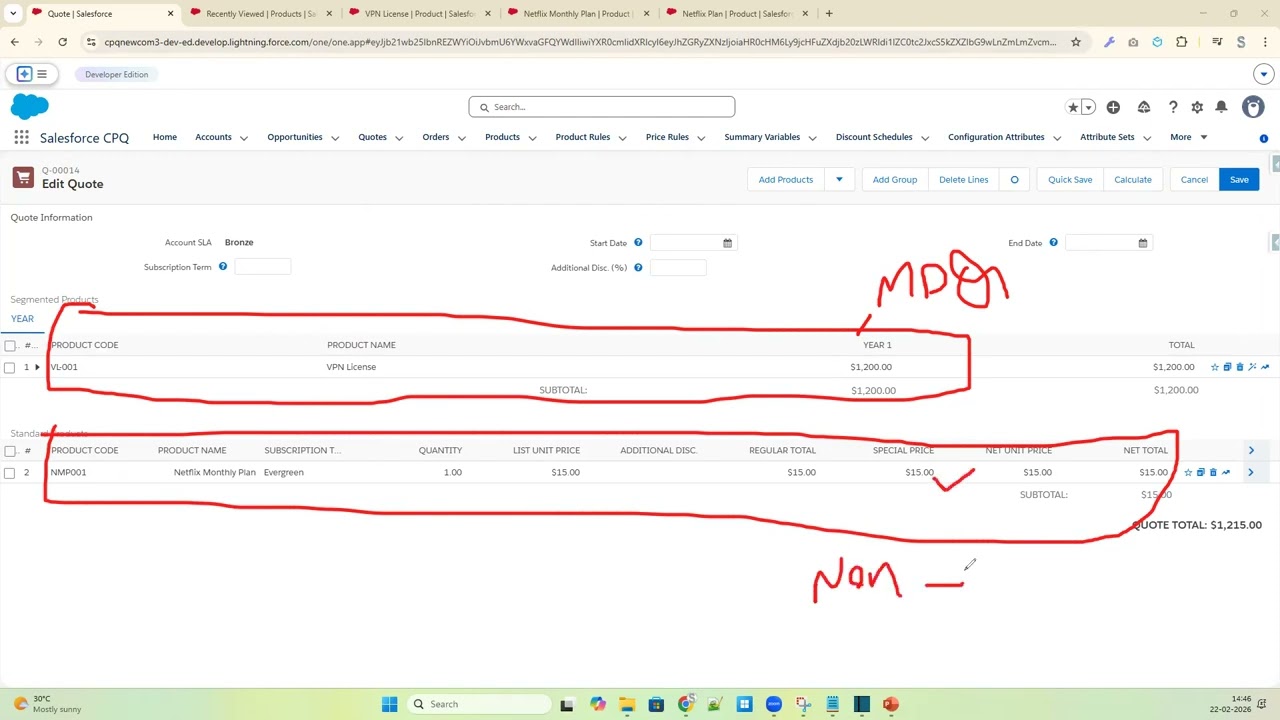Expand the VL-001 row triangle
The image size is (1280, 720).
[38, 367]
